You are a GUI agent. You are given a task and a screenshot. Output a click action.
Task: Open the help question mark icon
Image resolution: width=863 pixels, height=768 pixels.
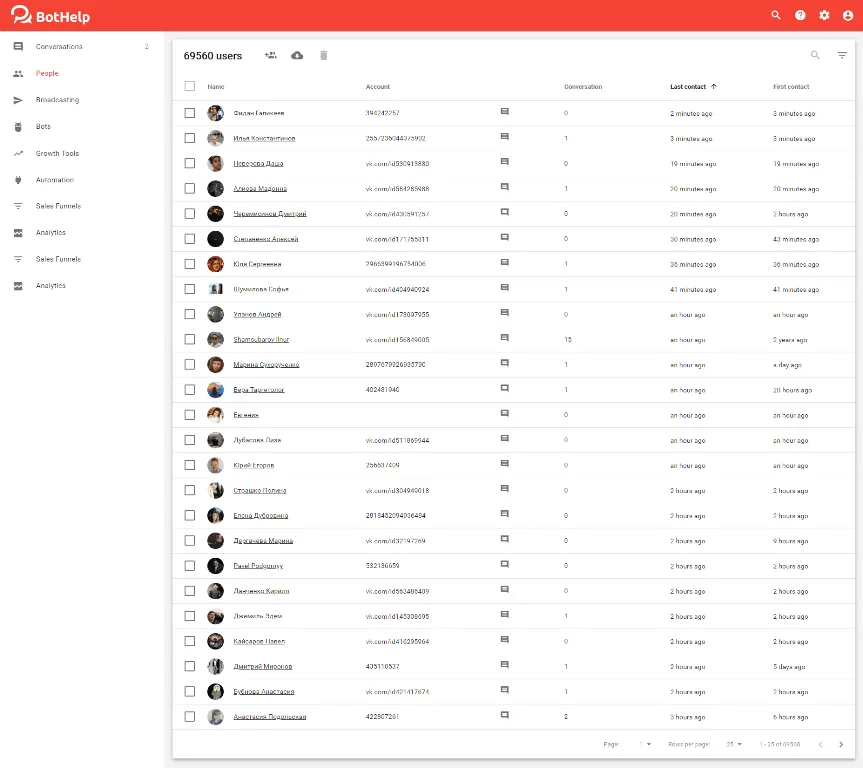(800, 15)
